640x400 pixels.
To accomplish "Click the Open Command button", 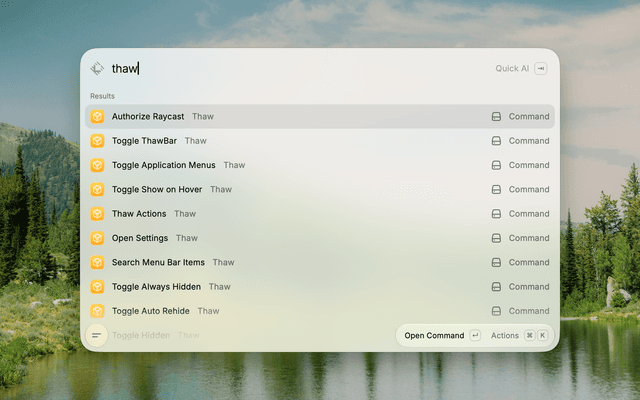I will pos(434,336).
